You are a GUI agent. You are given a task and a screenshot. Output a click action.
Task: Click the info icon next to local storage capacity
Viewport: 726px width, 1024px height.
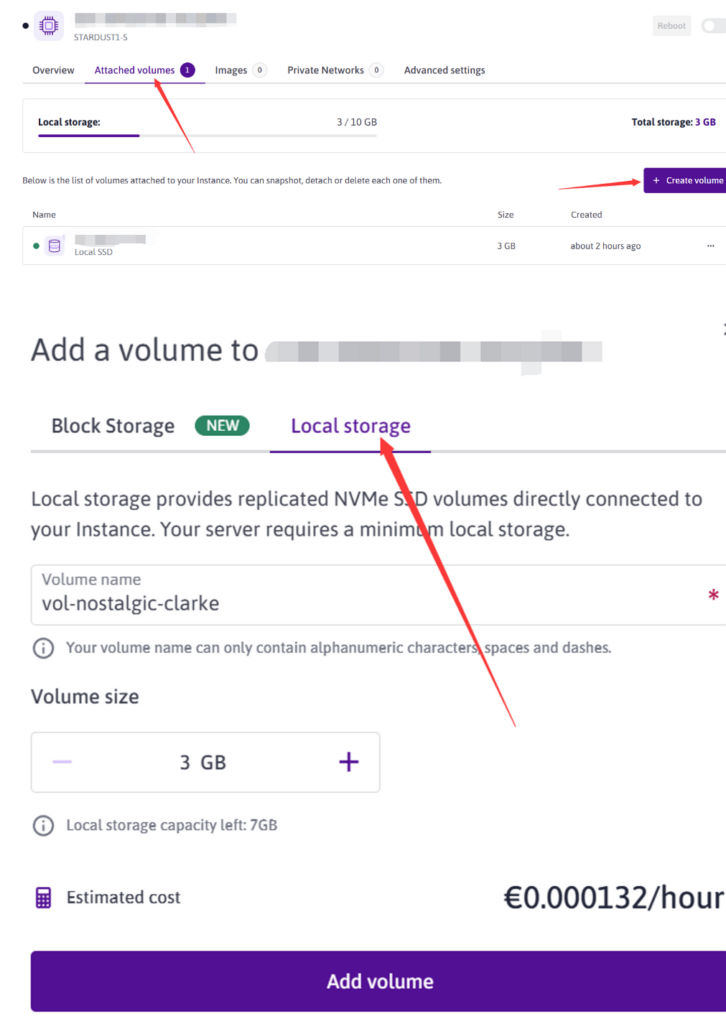(x=43, y=825)
